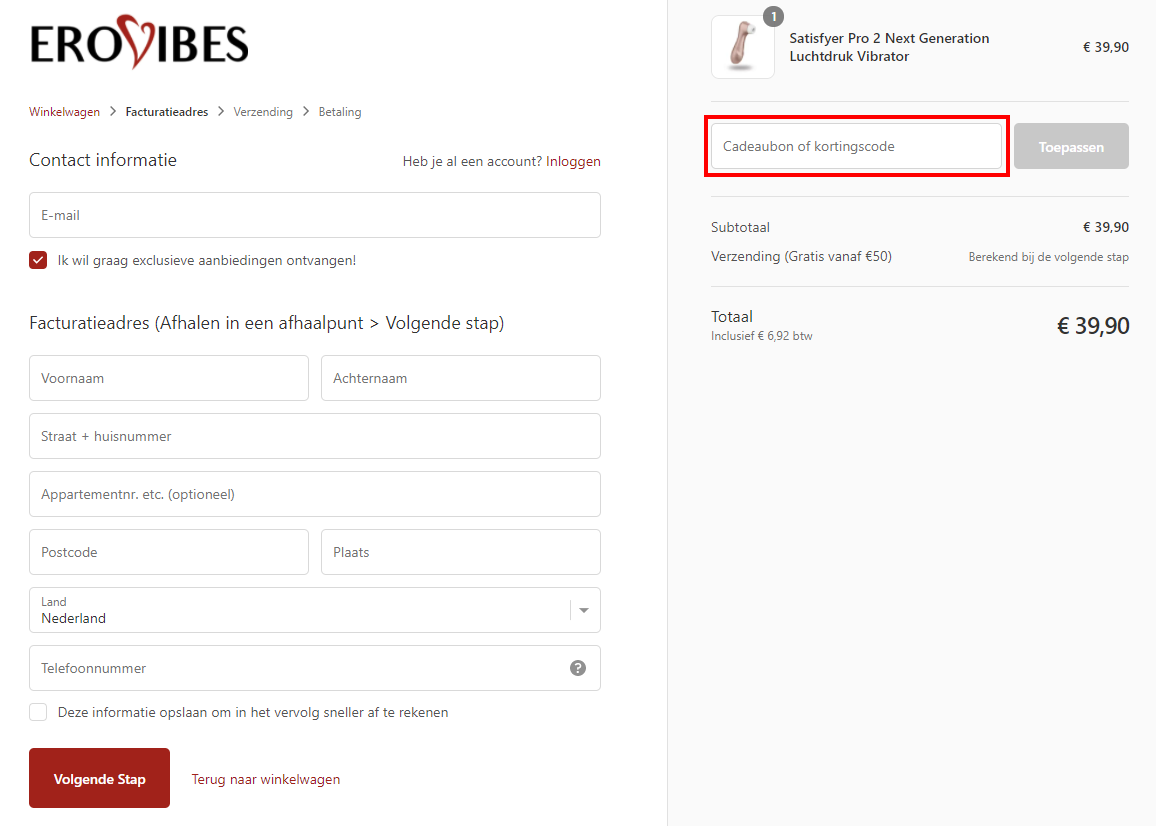Open the Land country dropdown
Viewport: 1156px width, 826px height.
coord(315,610)
